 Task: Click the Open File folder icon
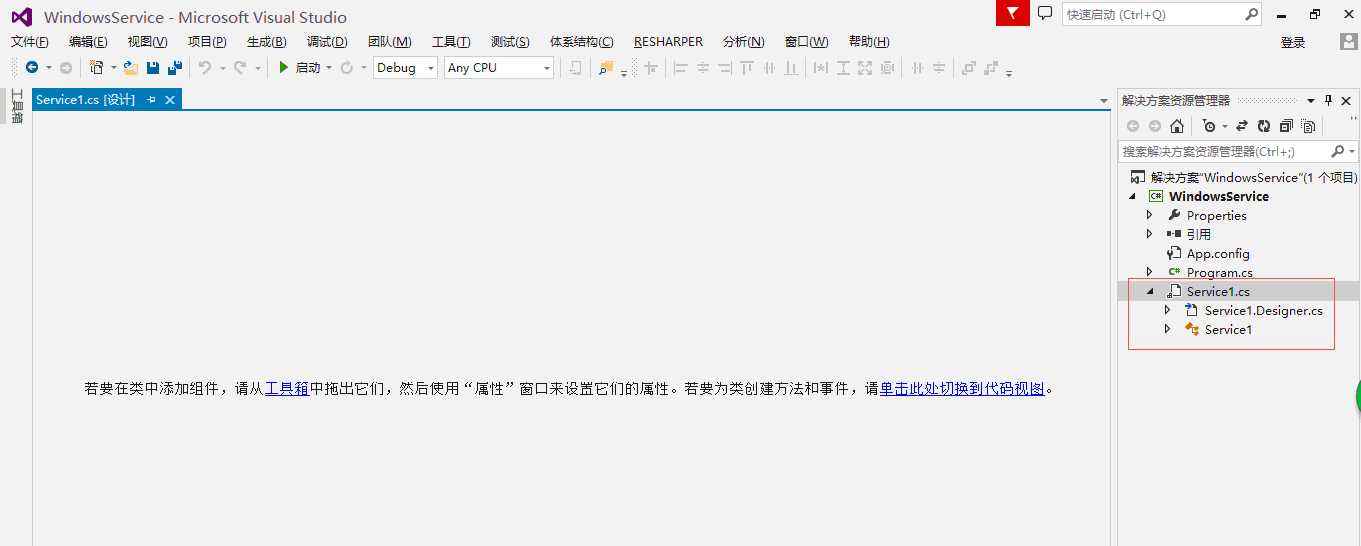tap(130, 68)
